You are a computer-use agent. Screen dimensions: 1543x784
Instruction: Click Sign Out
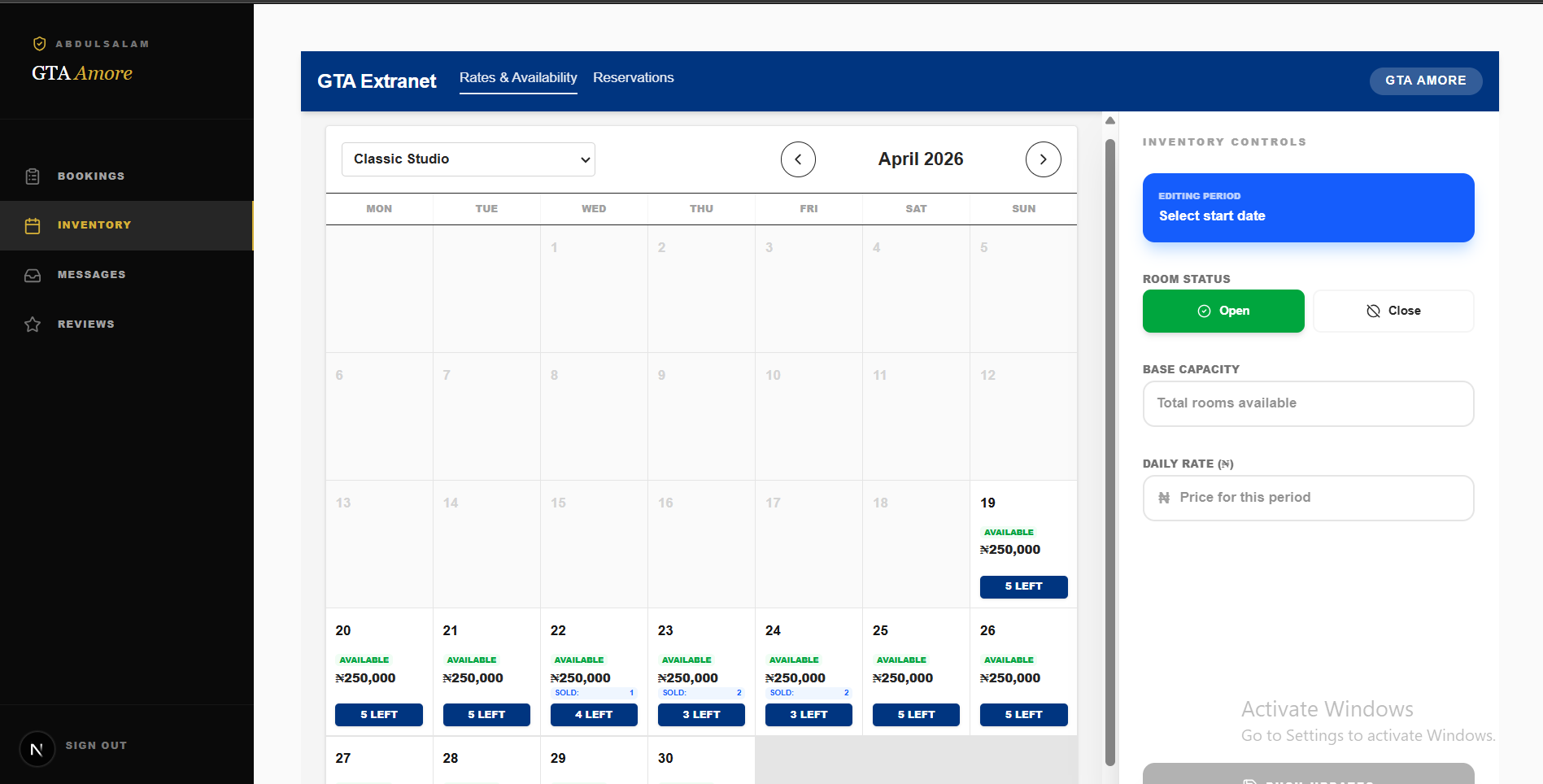[96, 746]
